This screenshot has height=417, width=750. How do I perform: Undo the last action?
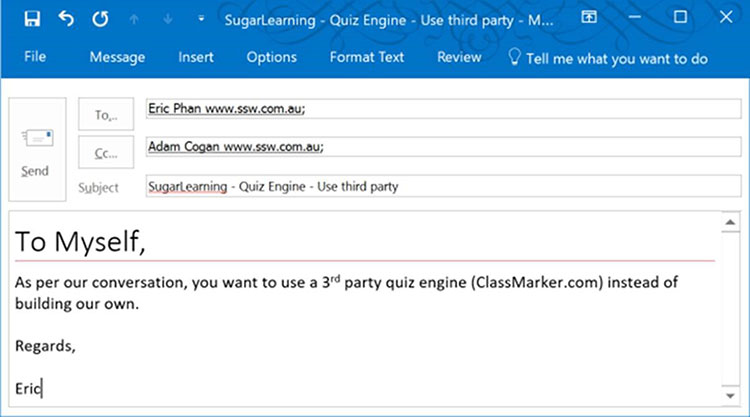pos(66,18)
